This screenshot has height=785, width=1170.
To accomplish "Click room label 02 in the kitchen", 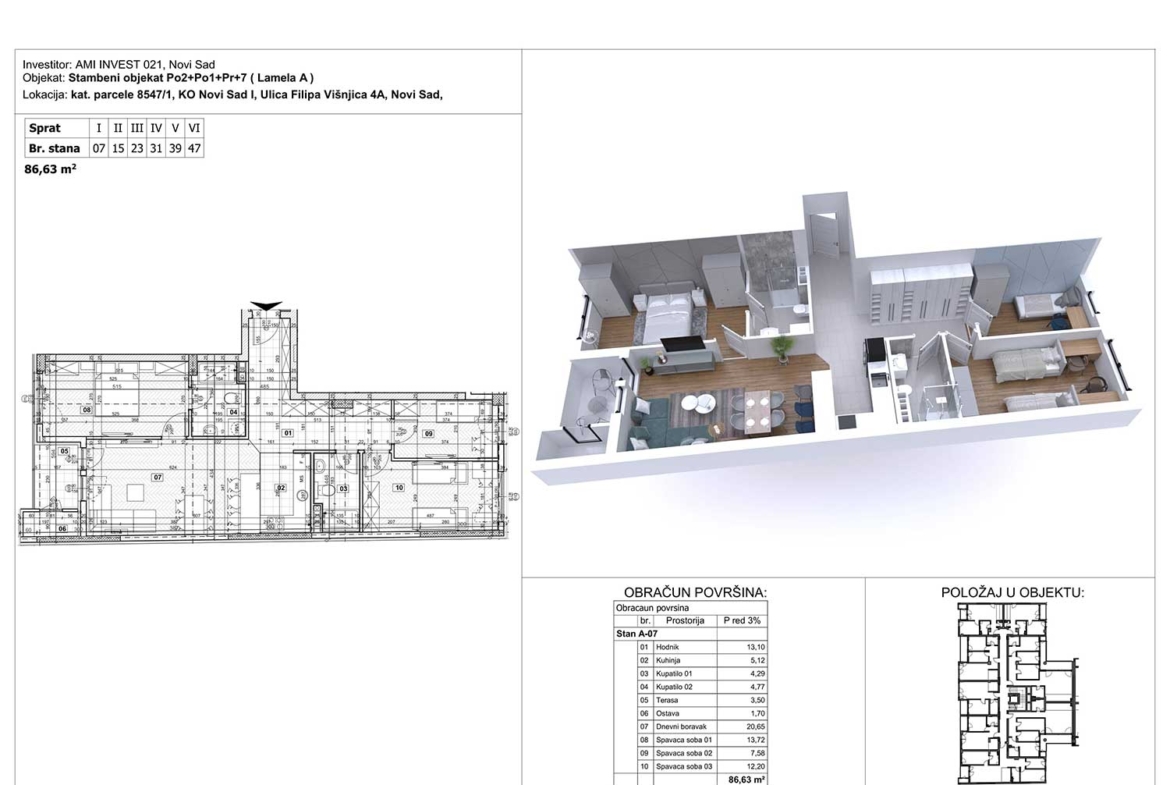I will pos(281,488).
